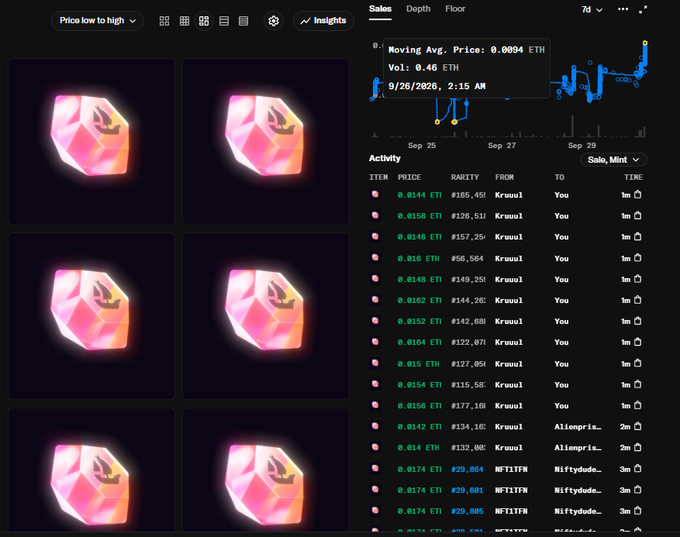Select the mosaic grid view icon
Viewport: 680px width, 537px height.
204,21
